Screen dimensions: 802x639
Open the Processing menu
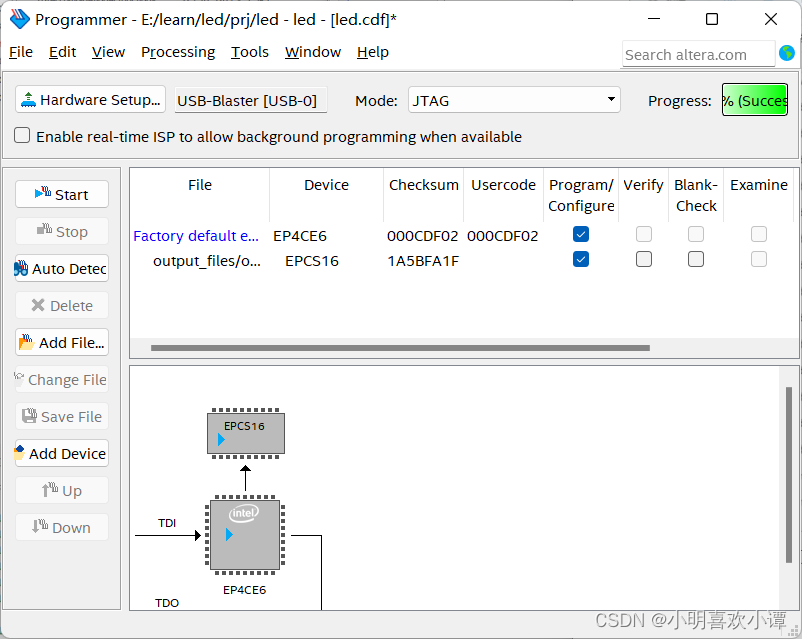[178, 52]
